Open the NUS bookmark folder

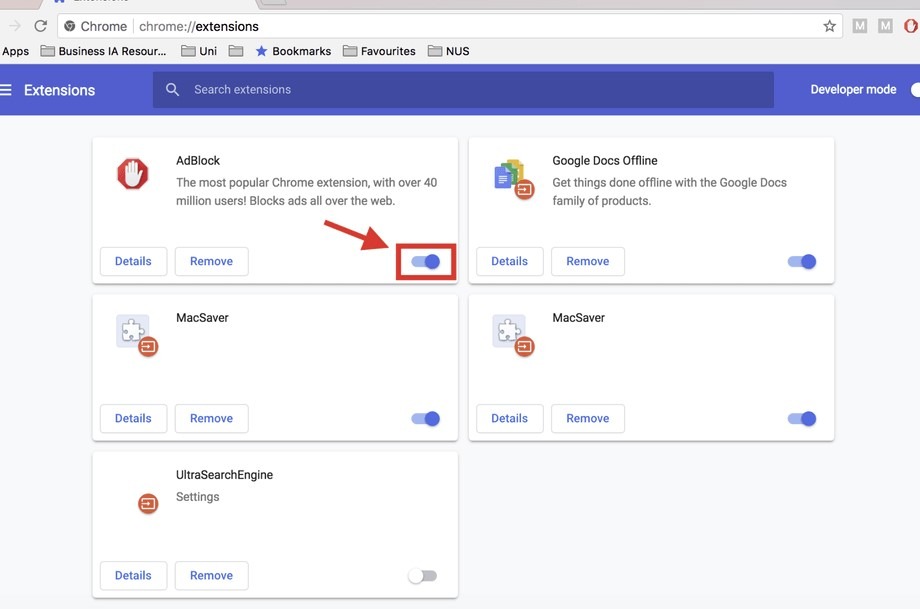coord(448,51)
